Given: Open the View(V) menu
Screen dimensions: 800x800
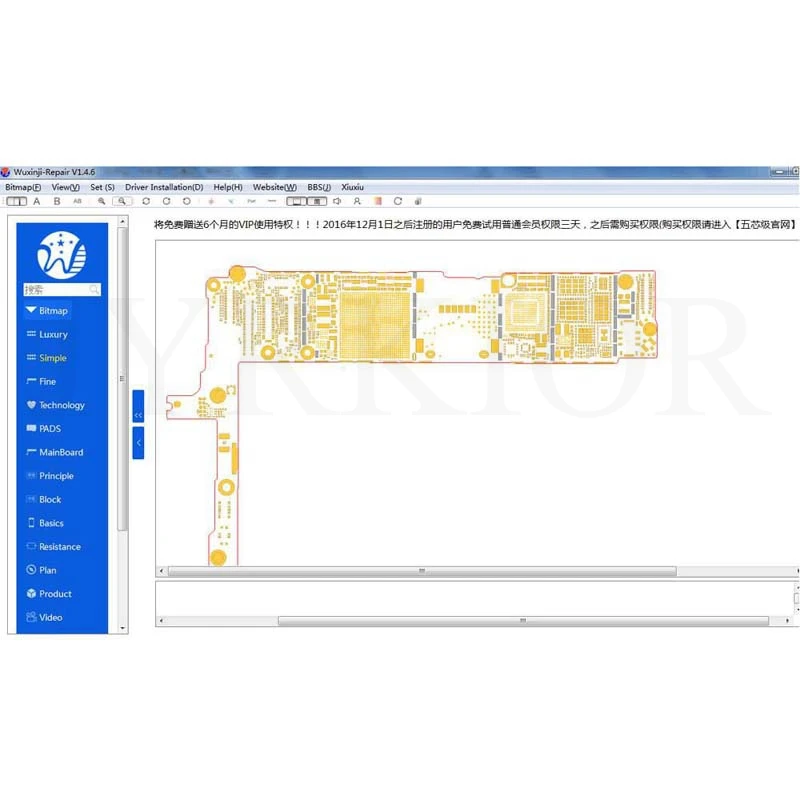Looking at the screenshot, I should (65, 187).
